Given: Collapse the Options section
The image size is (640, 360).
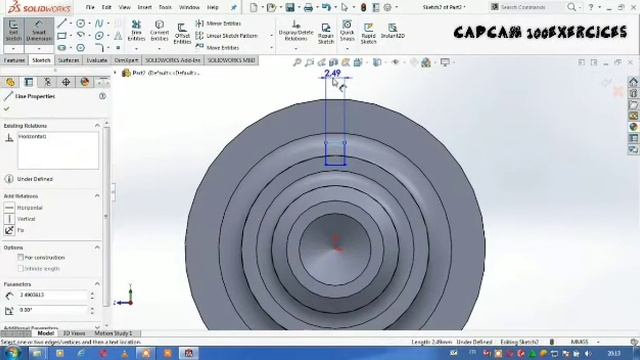Looking at the screenshot, I should click(97, 247).
